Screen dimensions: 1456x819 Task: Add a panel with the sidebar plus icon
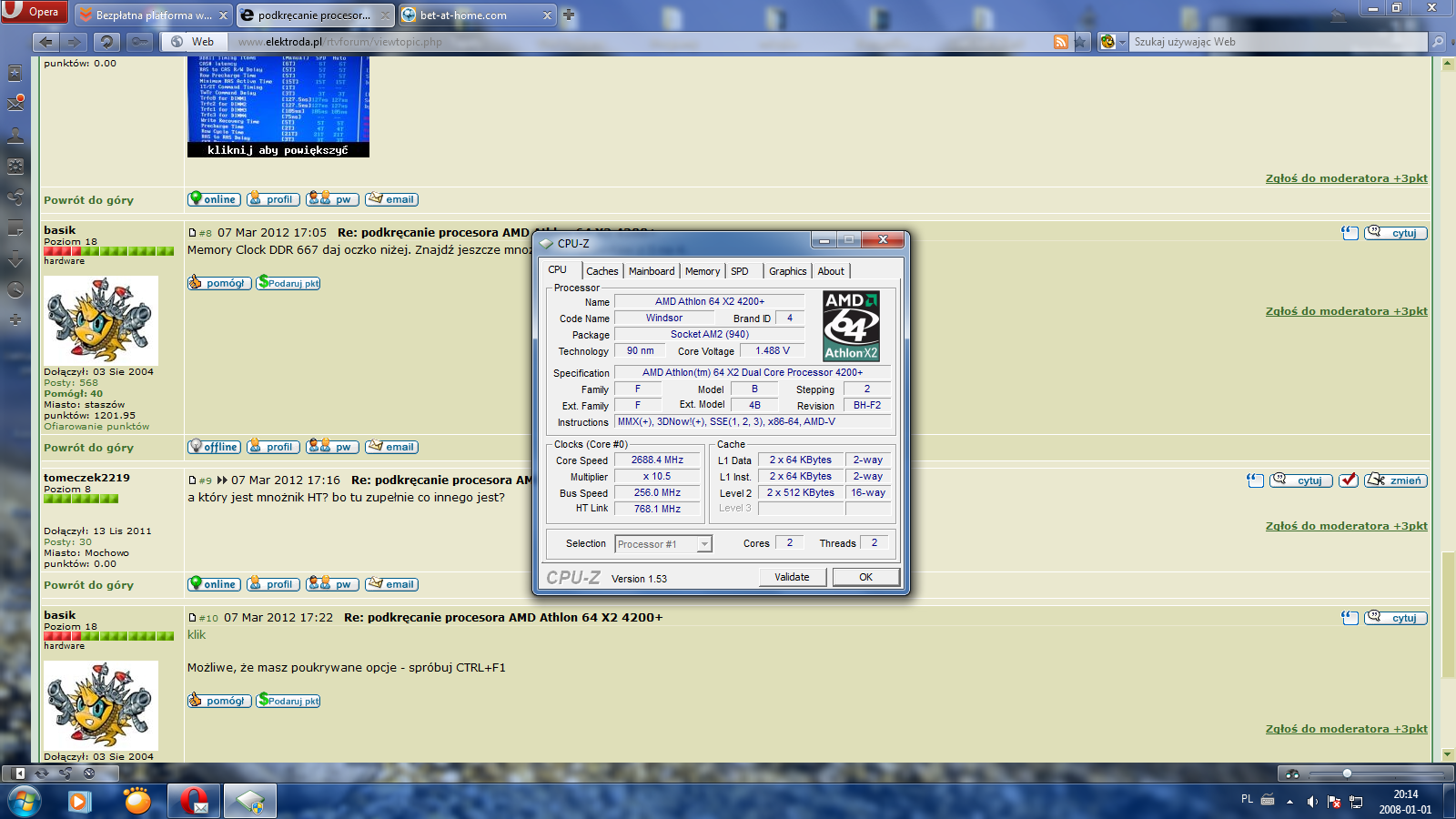click(x=15, y=320)
